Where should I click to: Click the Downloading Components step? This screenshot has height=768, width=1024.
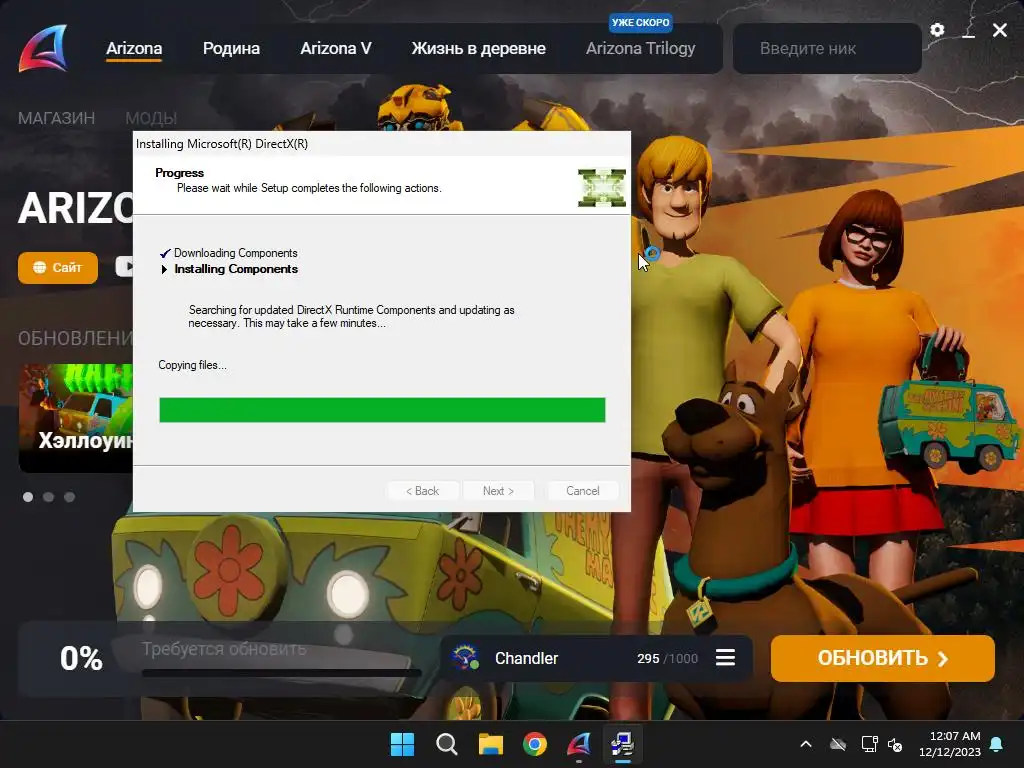[x=236, y=253]
